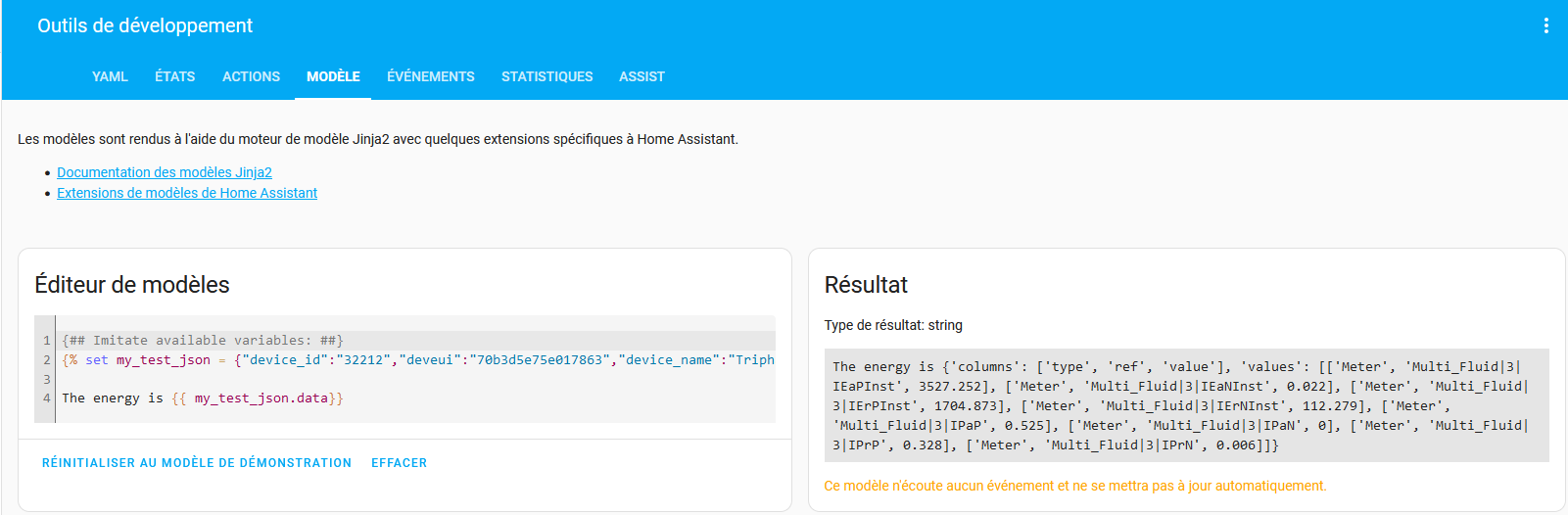Go to the ASSIST tab
This screenshot has height=515, width=1568.
click(641, 76)
